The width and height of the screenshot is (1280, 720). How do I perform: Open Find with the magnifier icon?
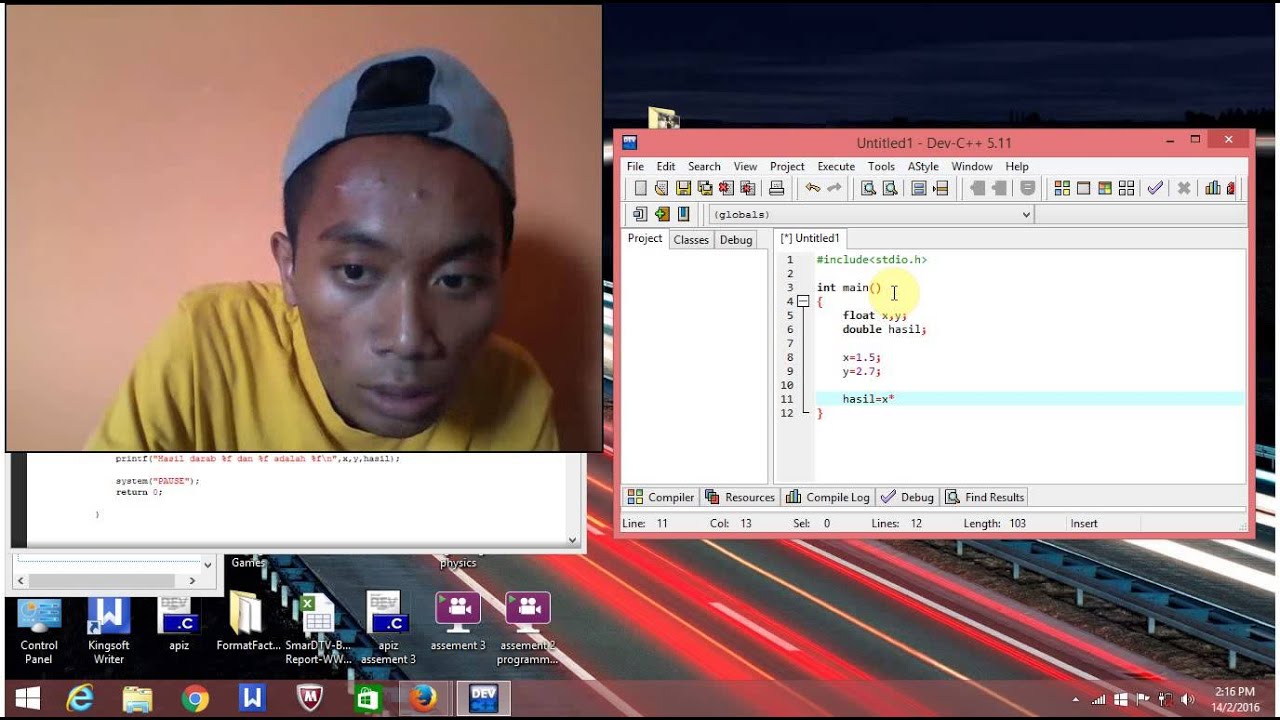[868, 188]
